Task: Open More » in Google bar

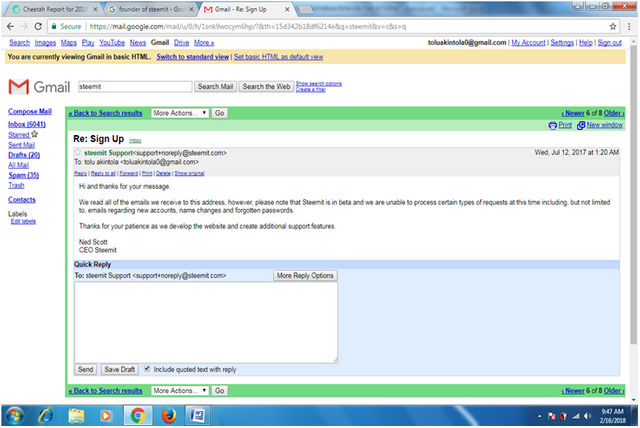Action: tap(204, 43)
